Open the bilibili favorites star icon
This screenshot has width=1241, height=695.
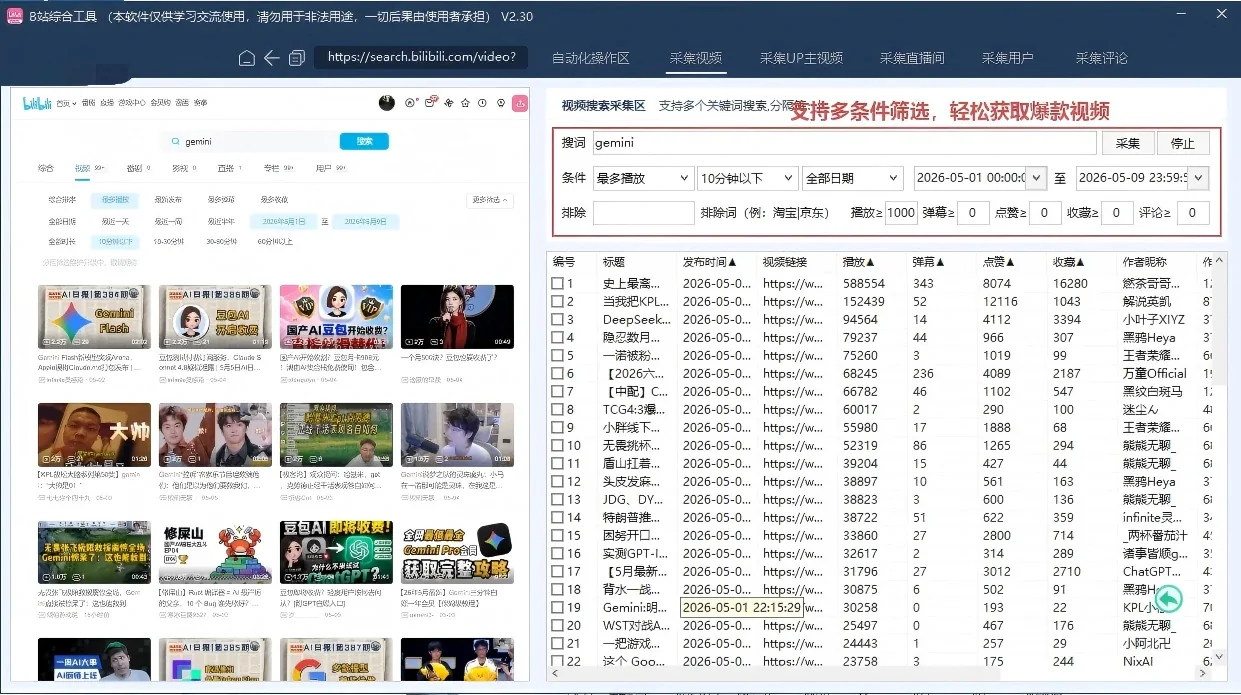point(465,103)
